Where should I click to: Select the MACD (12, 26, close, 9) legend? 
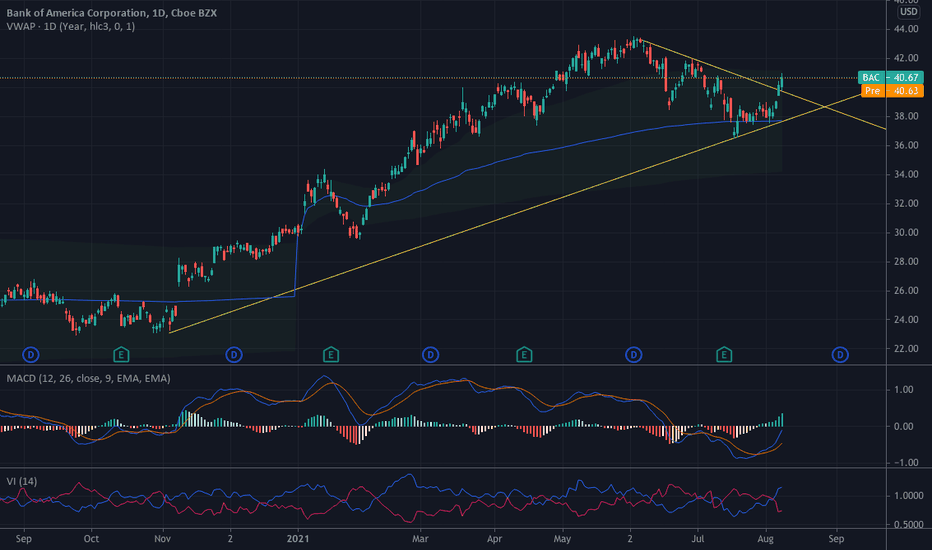click(89, 378)
